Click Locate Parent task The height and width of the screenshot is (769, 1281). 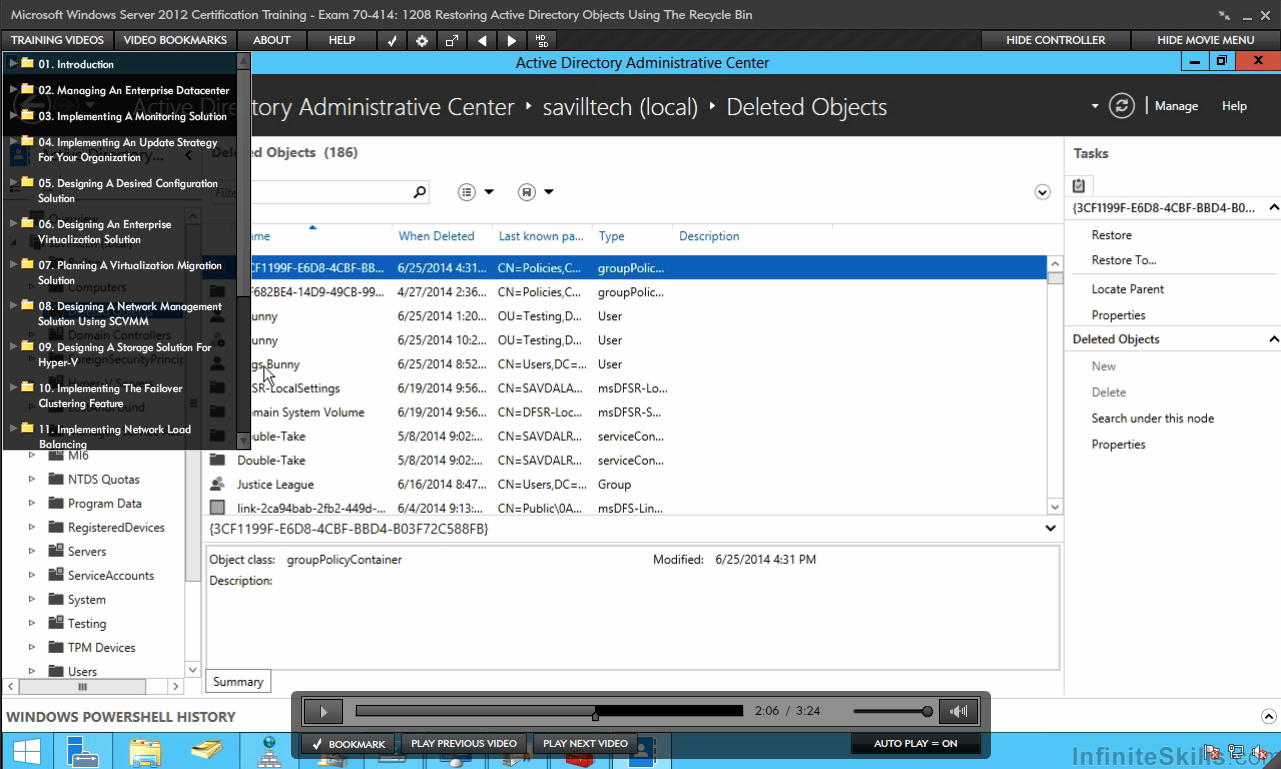[x=1127, y=289]
